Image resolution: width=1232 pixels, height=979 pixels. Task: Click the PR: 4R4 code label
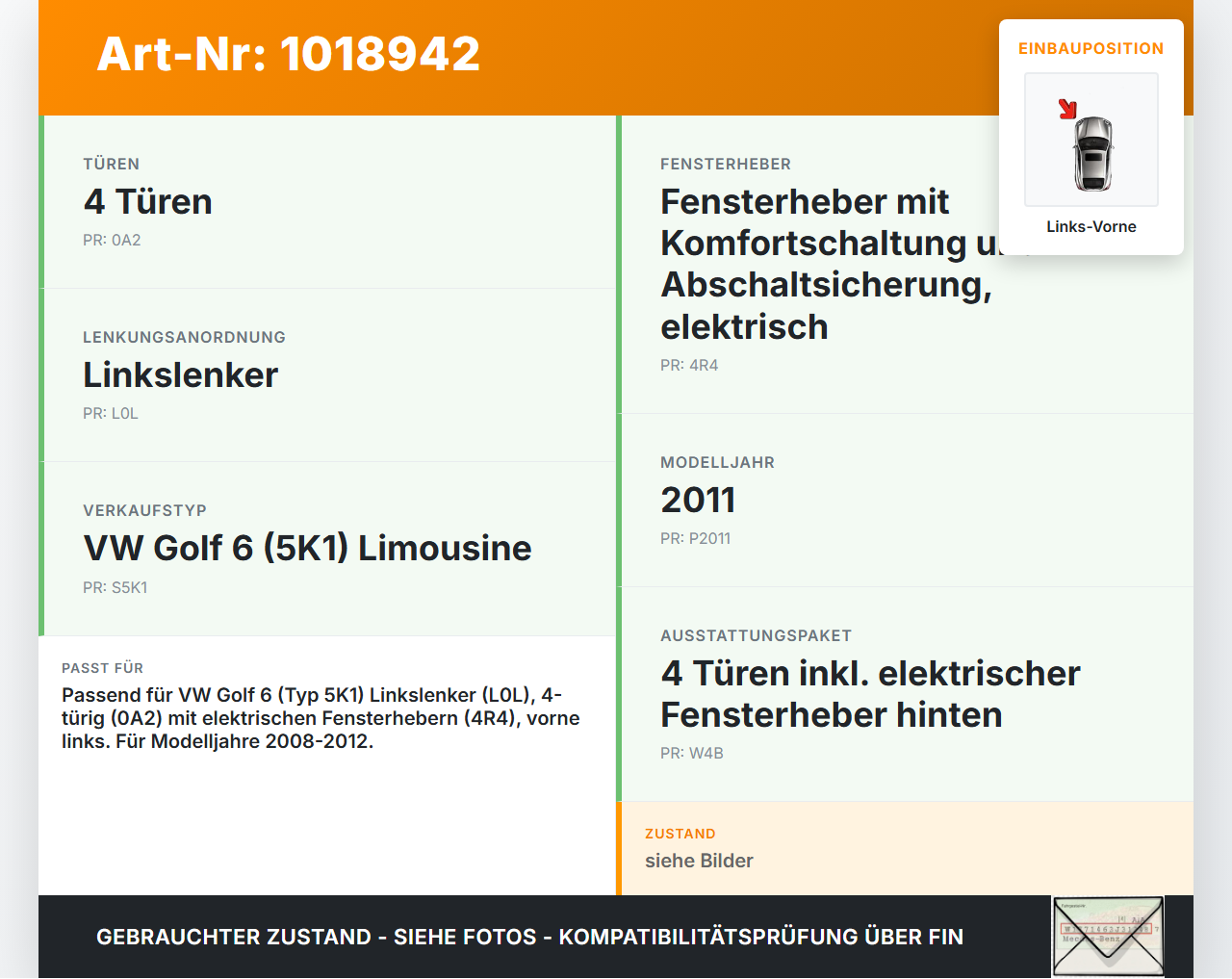click(688, 365)
